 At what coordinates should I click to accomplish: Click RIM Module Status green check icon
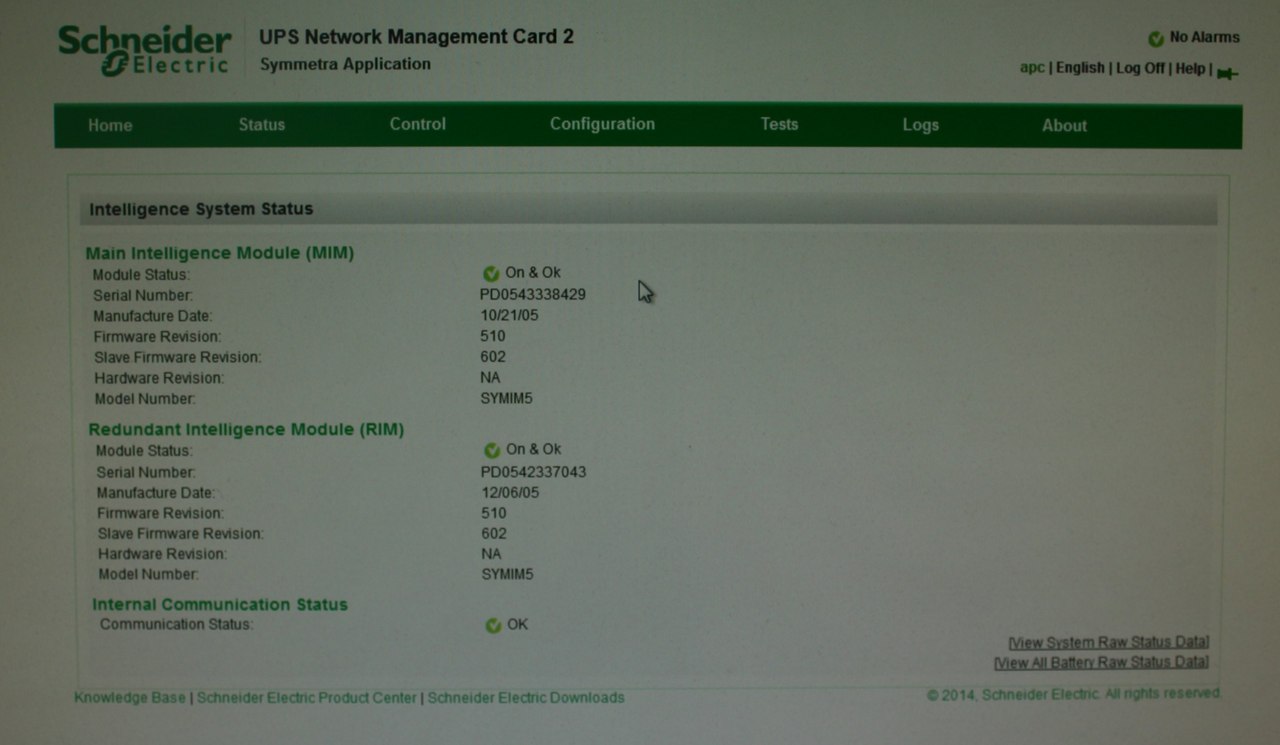coord(492,450)
